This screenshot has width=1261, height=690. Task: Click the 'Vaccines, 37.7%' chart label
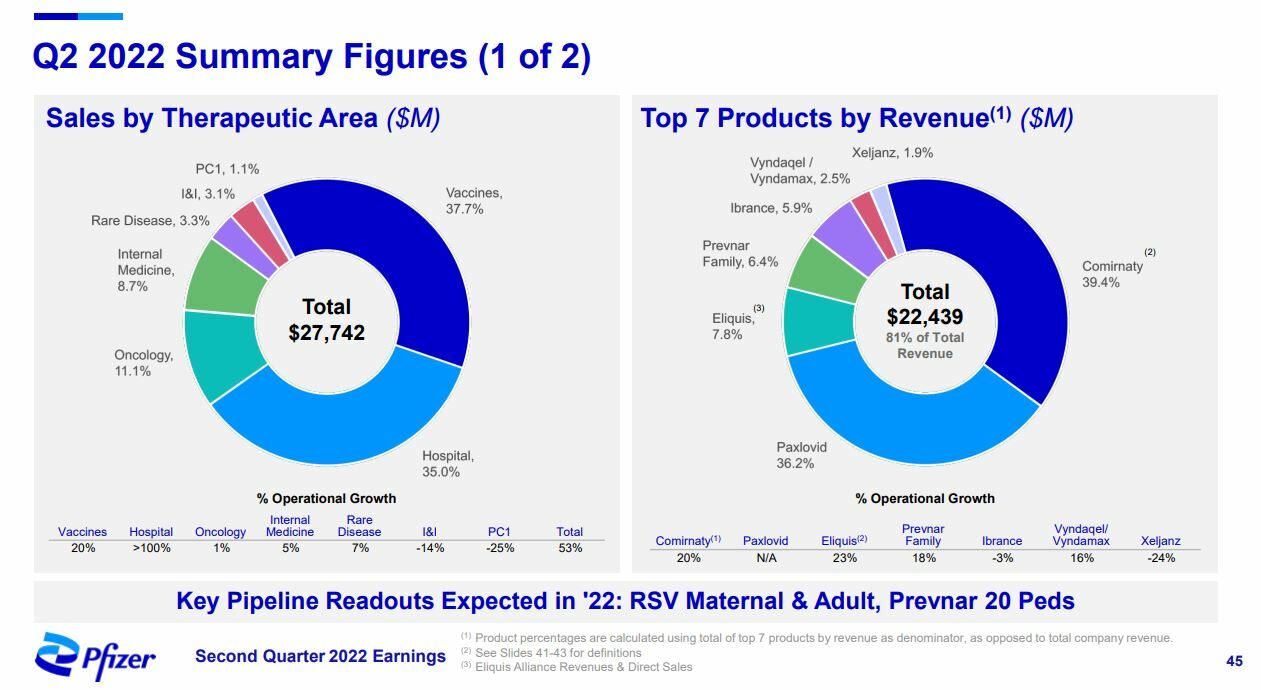coord(474,200)
